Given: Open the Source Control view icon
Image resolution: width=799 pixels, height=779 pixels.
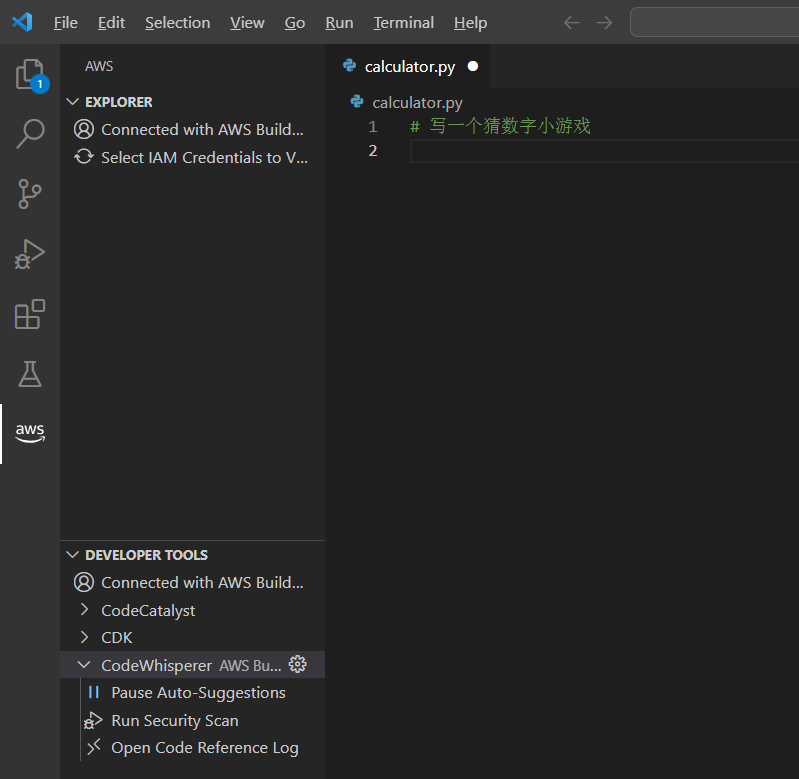Looking at the screenshot, I should coord(30,194).
